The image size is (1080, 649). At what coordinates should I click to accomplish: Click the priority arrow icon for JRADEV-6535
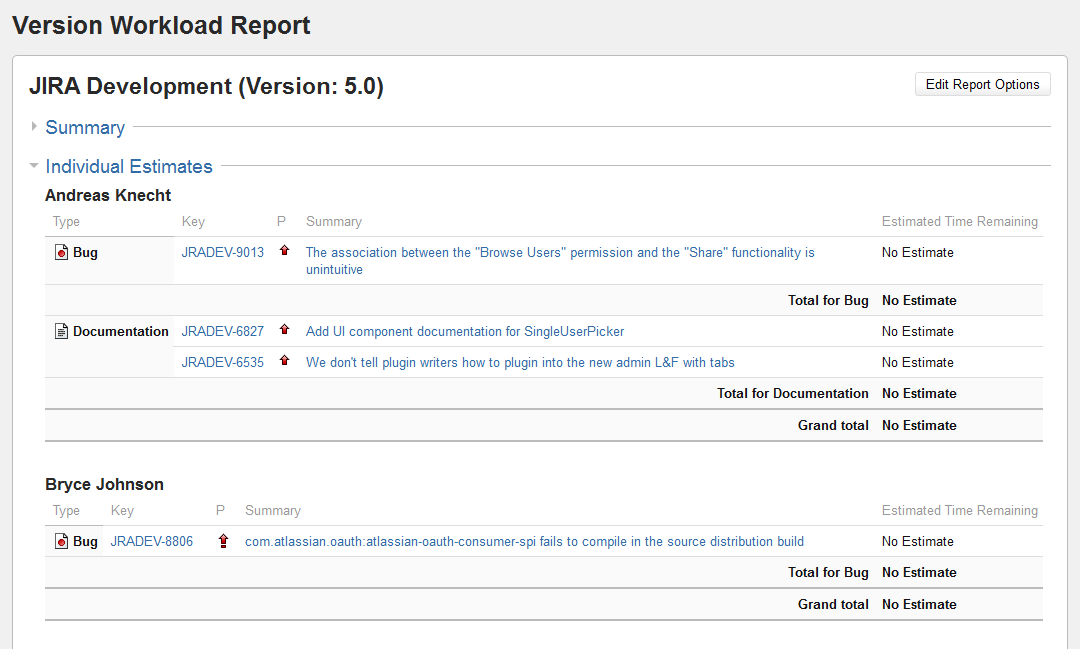[x=284, y=362]
